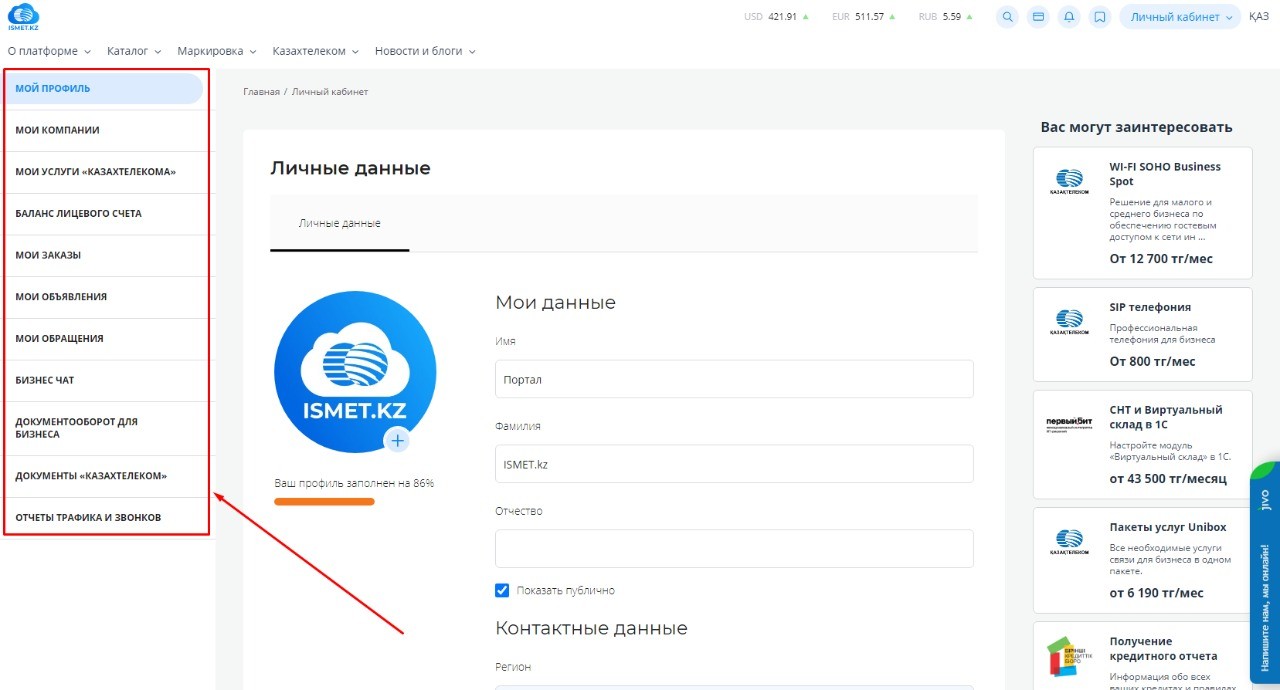The height and width of the screenshot is (690, 1280).
Task: Open the payment card icon
Action: tap(1038, 17)
